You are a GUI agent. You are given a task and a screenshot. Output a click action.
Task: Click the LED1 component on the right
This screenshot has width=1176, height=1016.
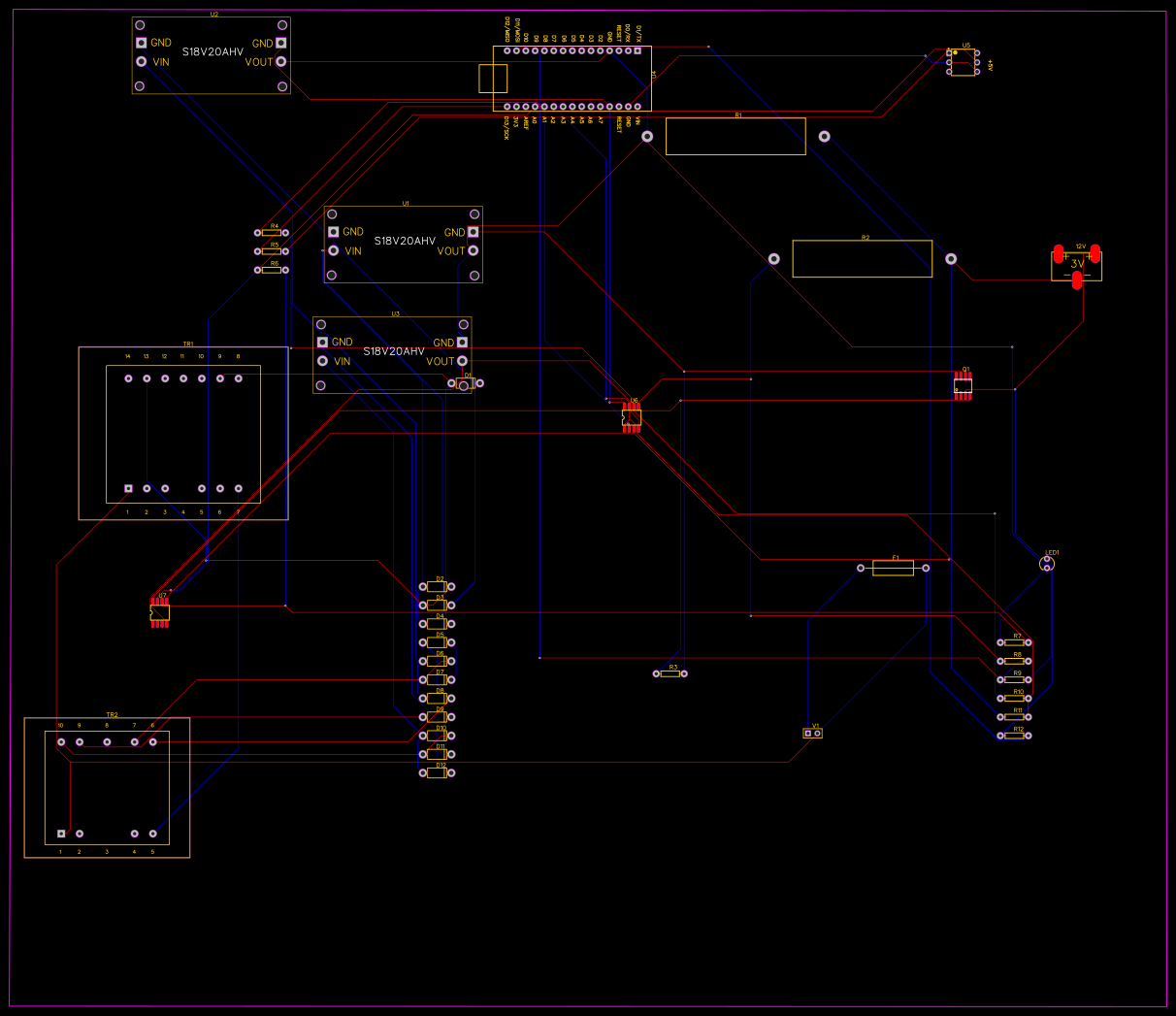coord(1048,563)
